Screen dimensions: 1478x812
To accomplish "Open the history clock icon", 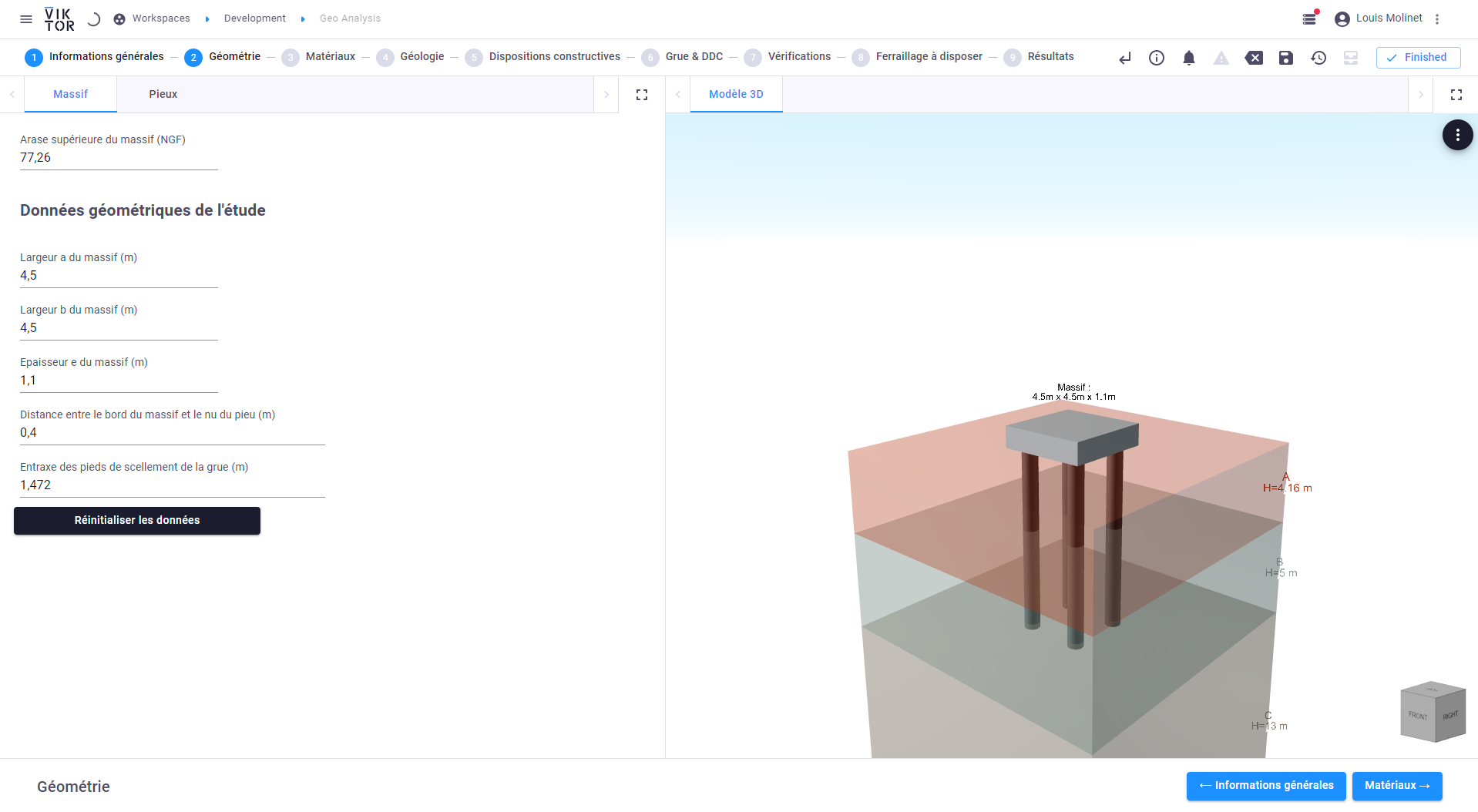I will (x=1318, y=58).
